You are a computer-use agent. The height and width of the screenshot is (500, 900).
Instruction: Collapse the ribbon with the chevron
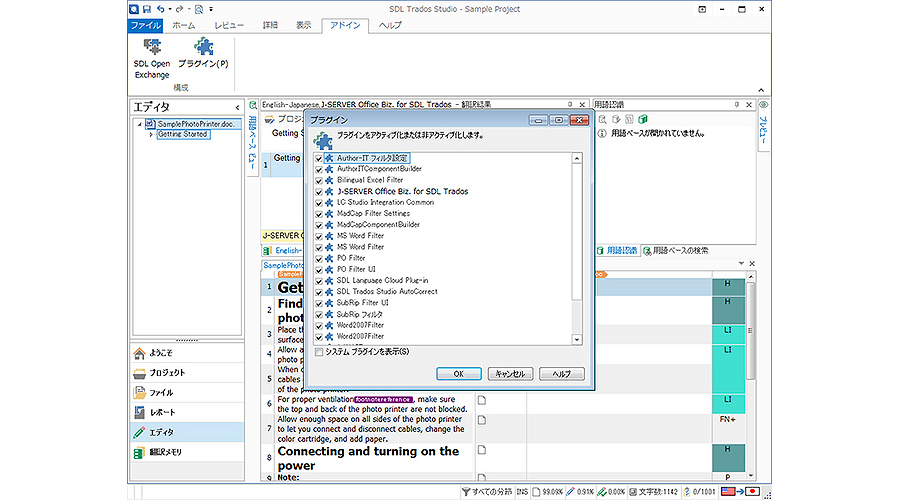pos(761,90)
